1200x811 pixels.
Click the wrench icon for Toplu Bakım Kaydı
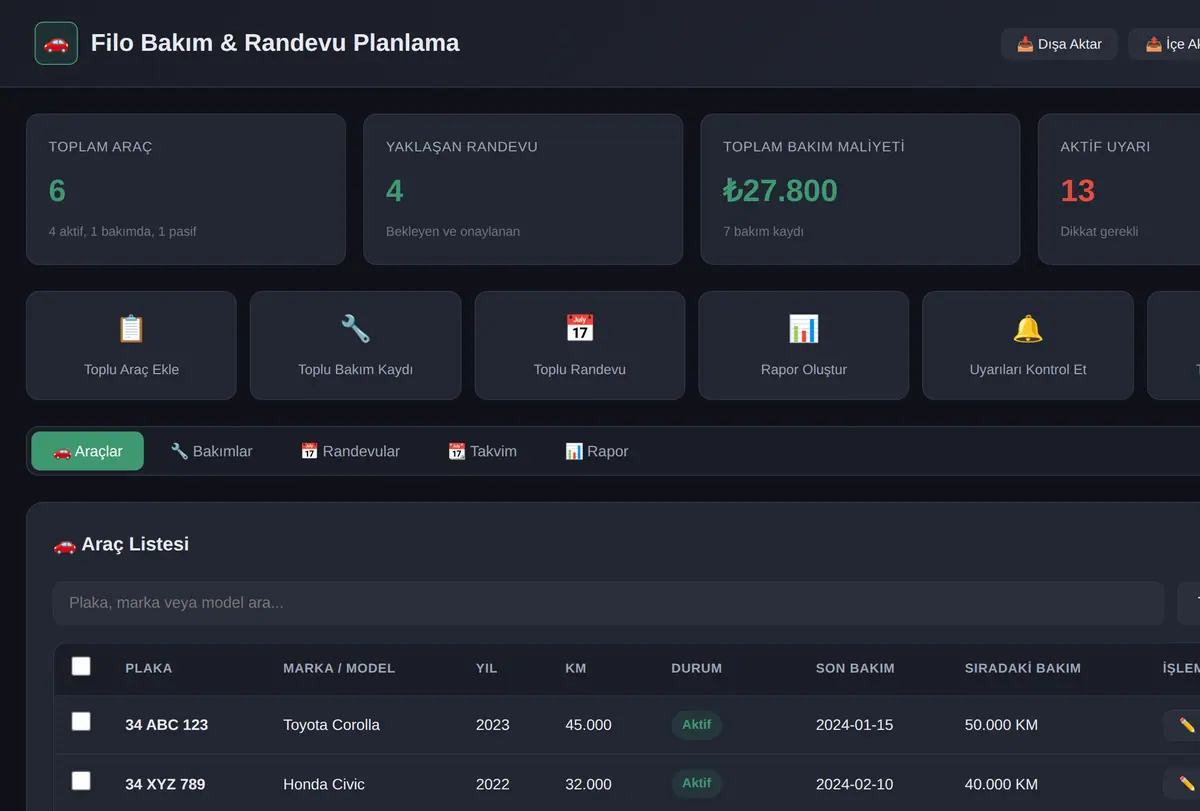(x=355, y=328)
